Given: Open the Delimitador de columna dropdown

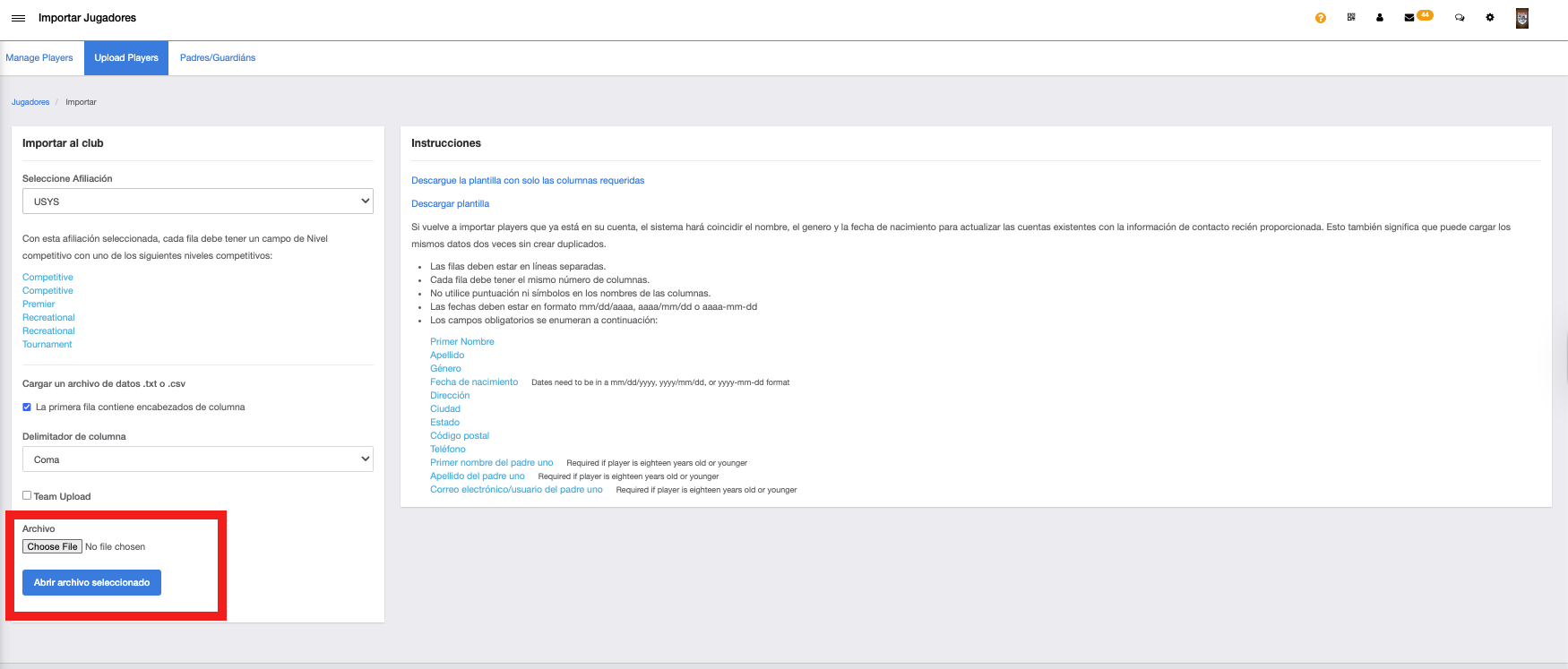Looking at the screenshot, I should pyautogui.click(x=197, y=459).
